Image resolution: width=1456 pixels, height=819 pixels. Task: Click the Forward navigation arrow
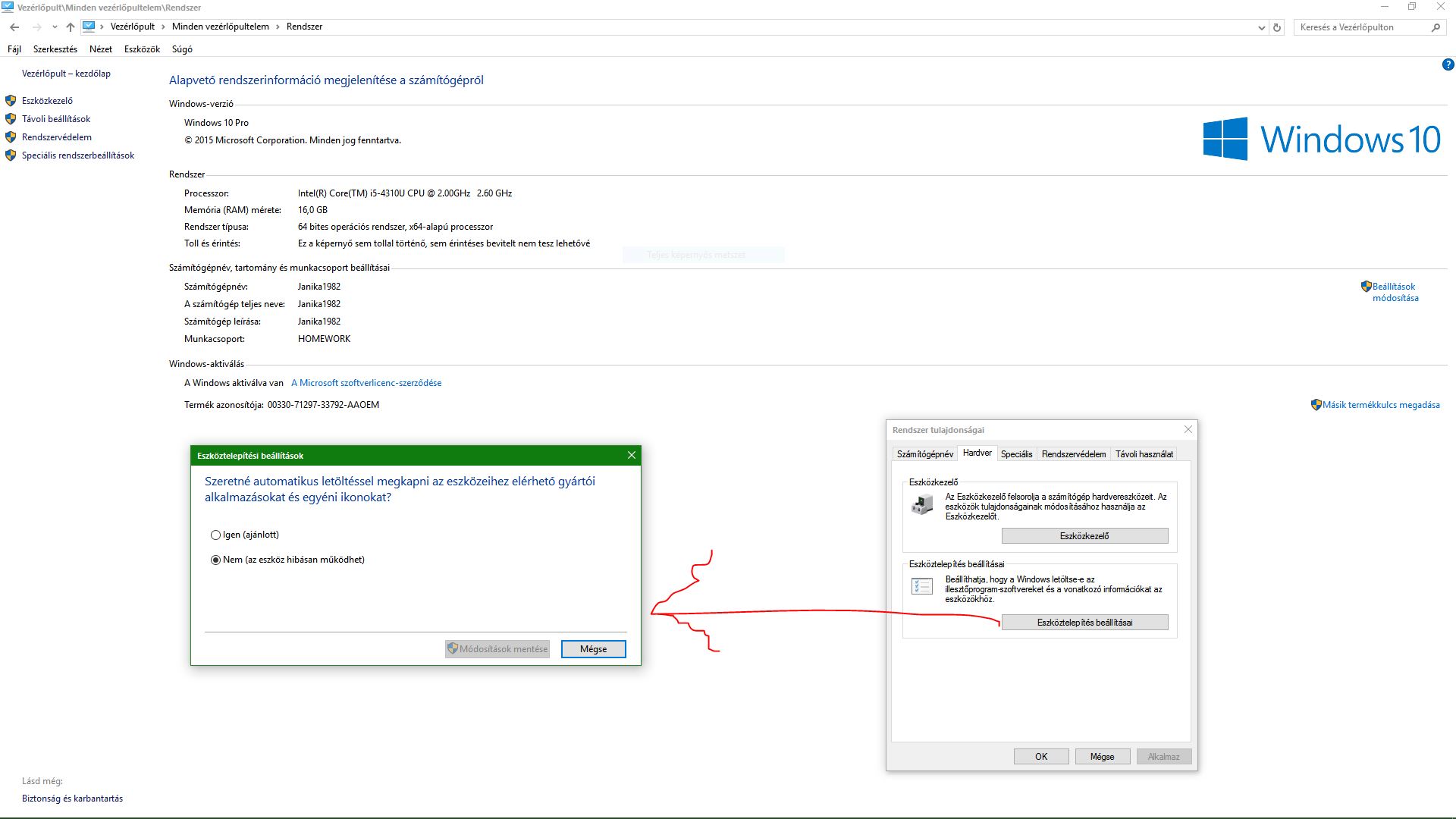36,27
